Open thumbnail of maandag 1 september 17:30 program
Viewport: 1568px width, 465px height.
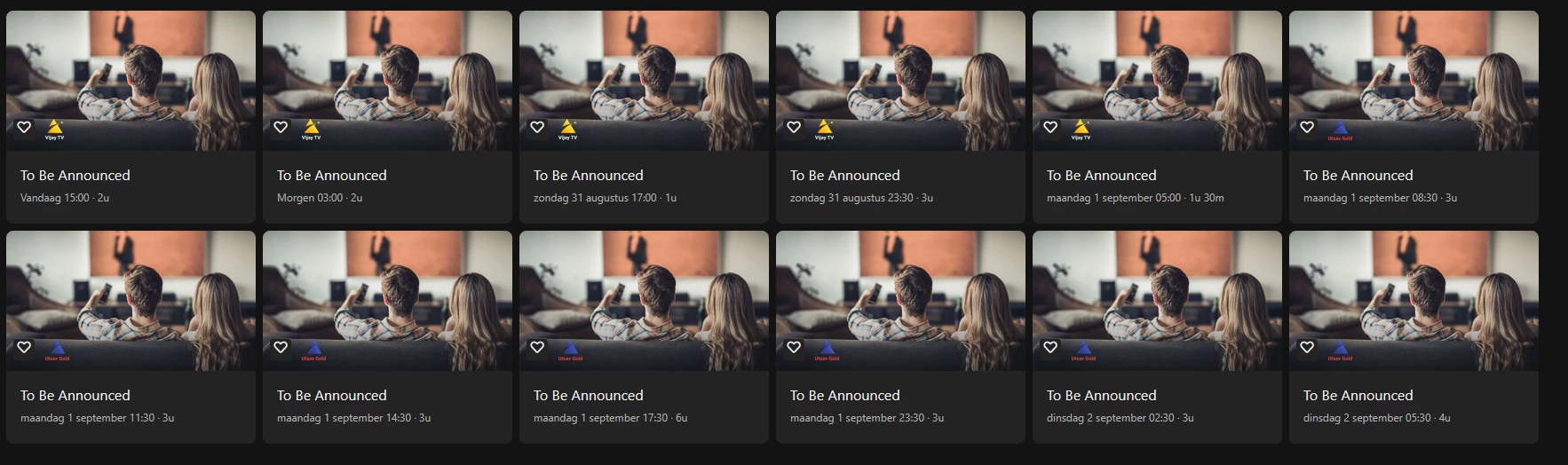644,301
